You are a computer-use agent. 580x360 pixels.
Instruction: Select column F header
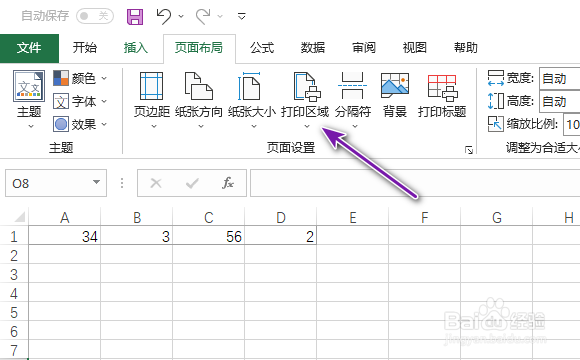pyautogui.click(x=425, y=218)
